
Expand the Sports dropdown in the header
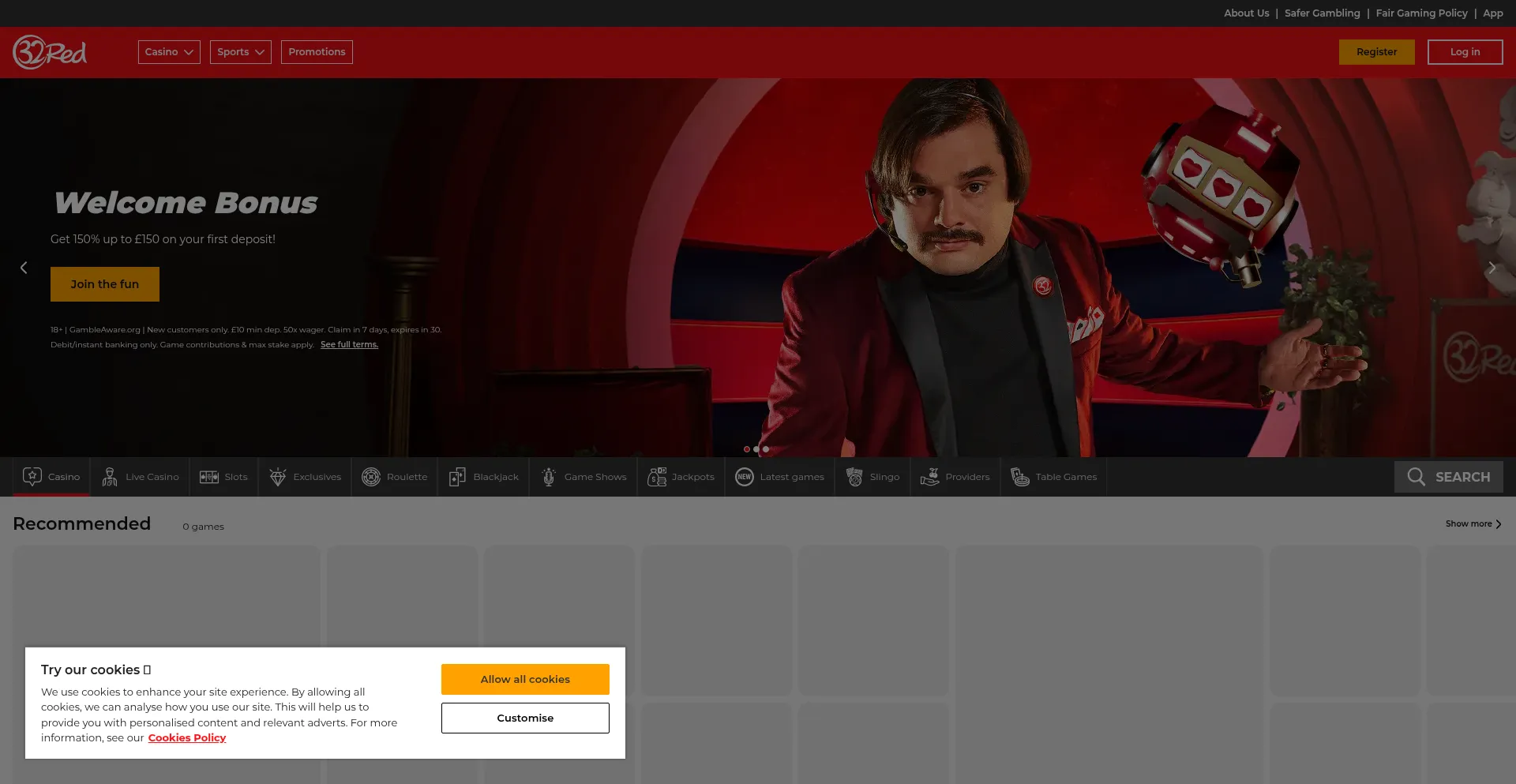(x=240, y=52)
